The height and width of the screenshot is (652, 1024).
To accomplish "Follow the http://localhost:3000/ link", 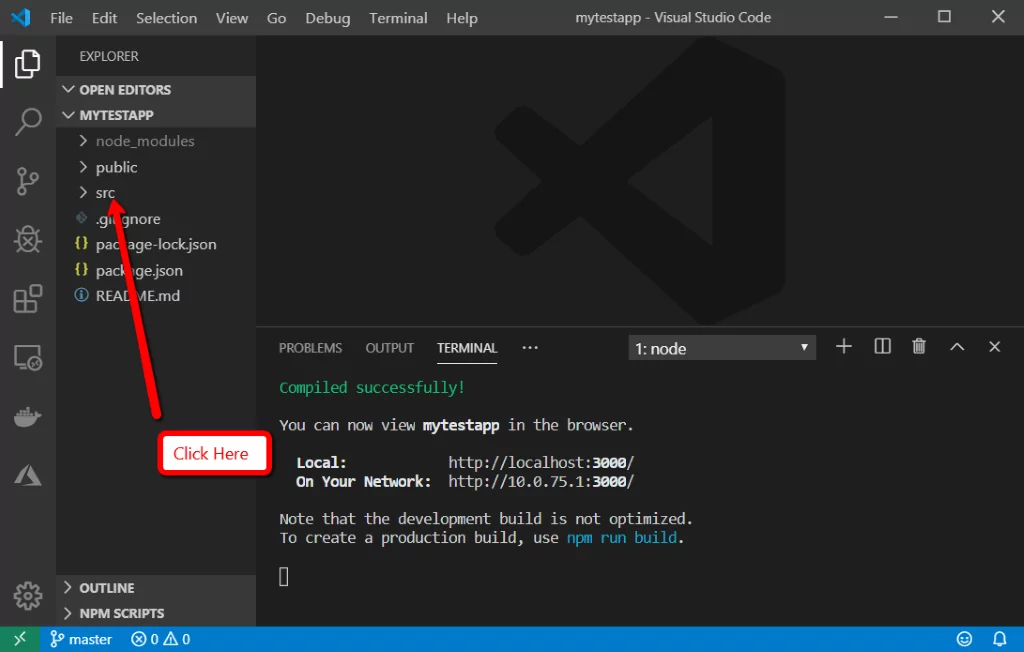I will (541, 463).
